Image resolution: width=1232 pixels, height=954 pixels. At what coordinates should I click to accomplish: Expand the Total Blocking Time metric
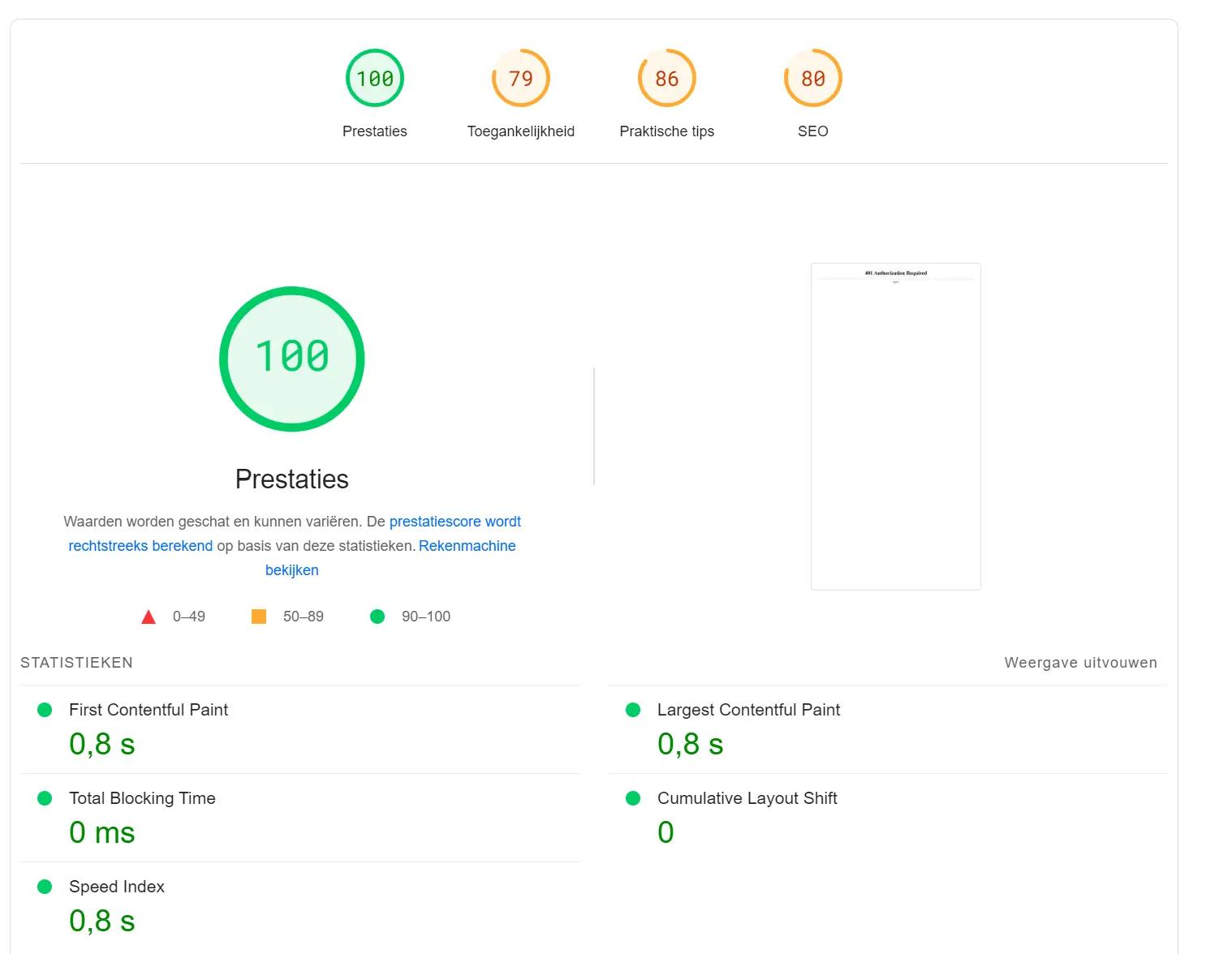click(142, 798)
